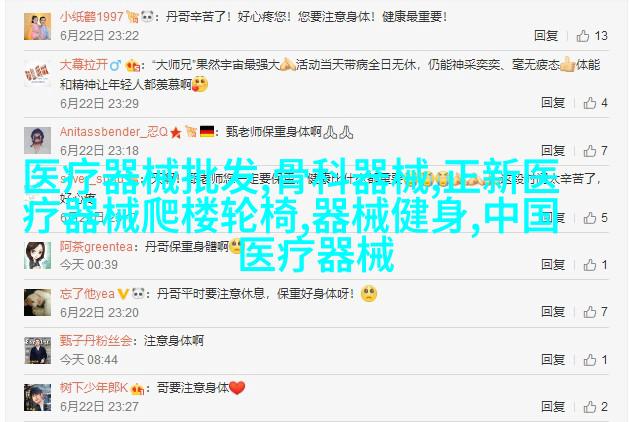The image size is (630, 422).
Task: Like the Anitassbender comment thumbs-up icon
Action: [x=590, y=151]
